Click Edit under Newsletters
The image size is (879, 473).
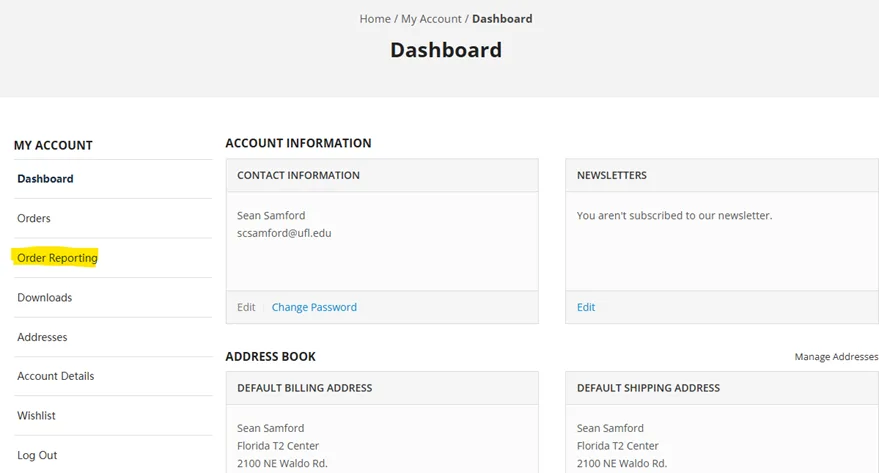[586, 307]
